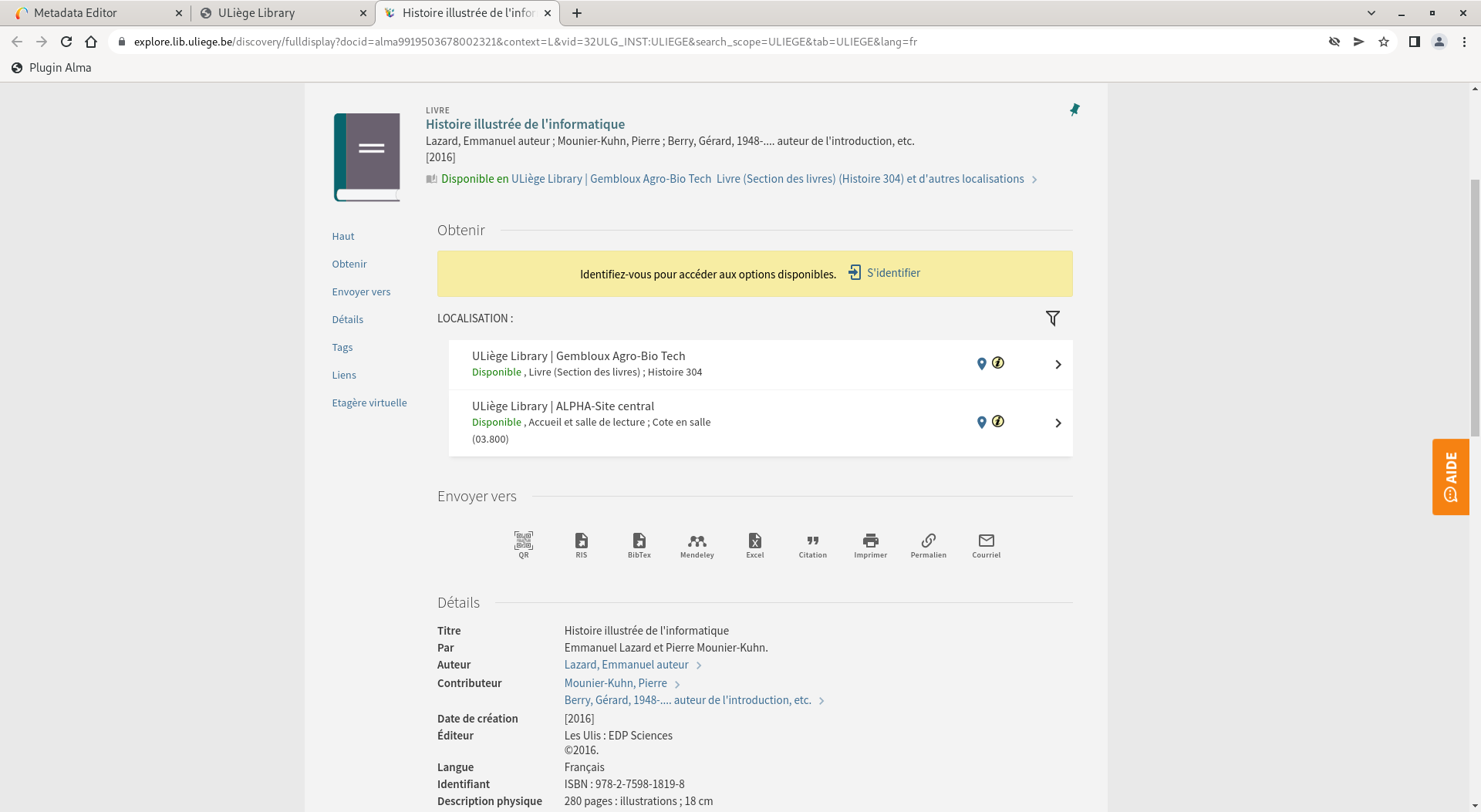
Task: Jump to Envoyer vers section
Action: [361, 291]
